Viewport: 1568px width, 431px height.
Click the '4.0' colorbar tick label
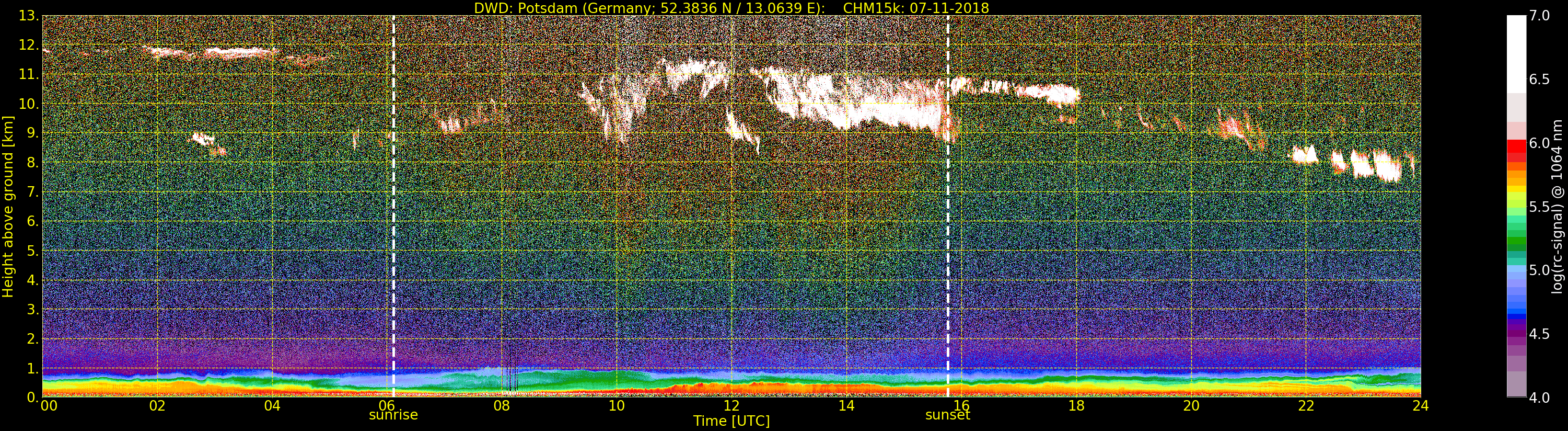click(x=1539, y=398)
